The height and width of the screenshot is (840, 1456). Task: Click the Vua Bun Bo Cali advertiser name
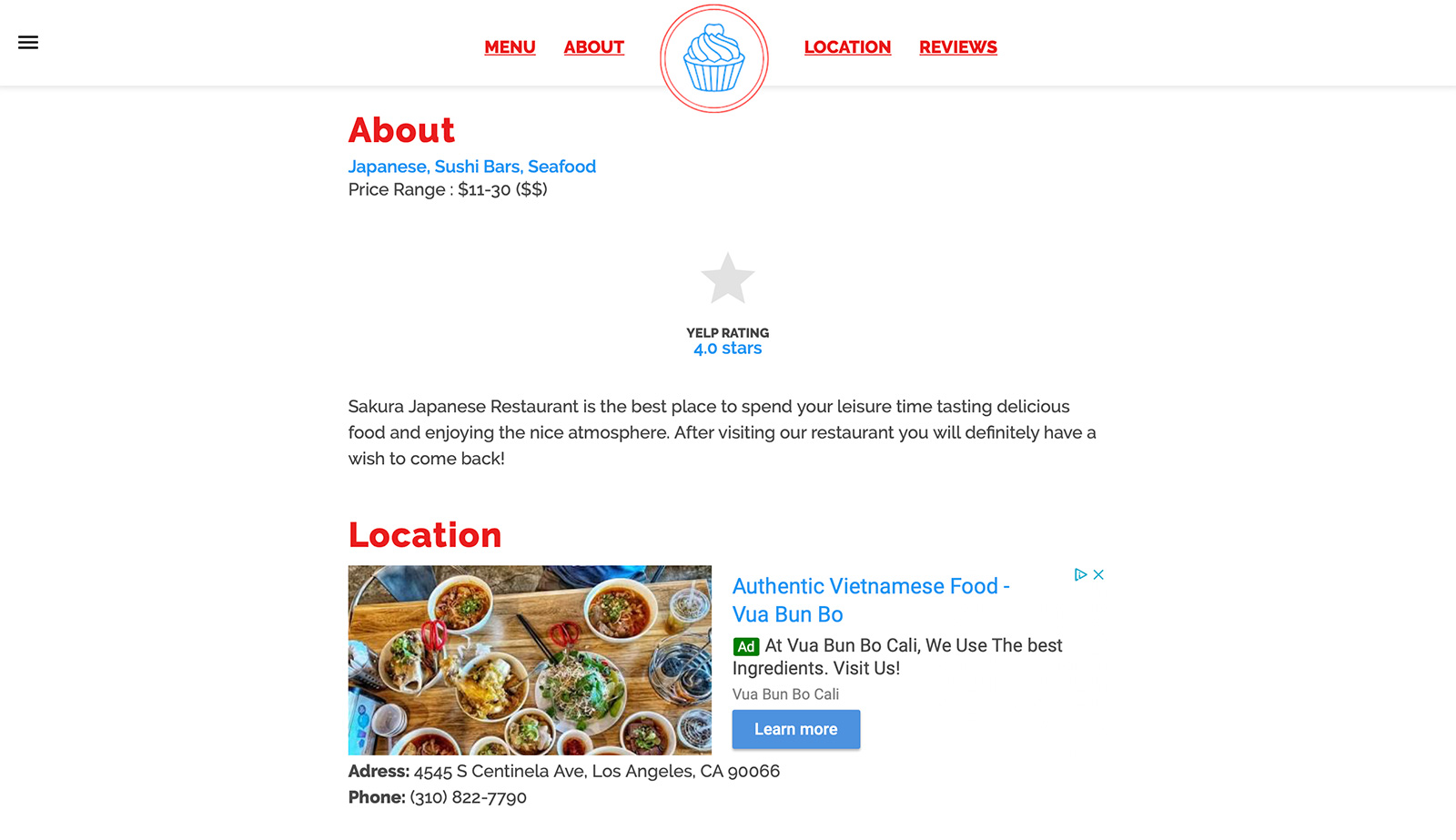tap(785, 694)
